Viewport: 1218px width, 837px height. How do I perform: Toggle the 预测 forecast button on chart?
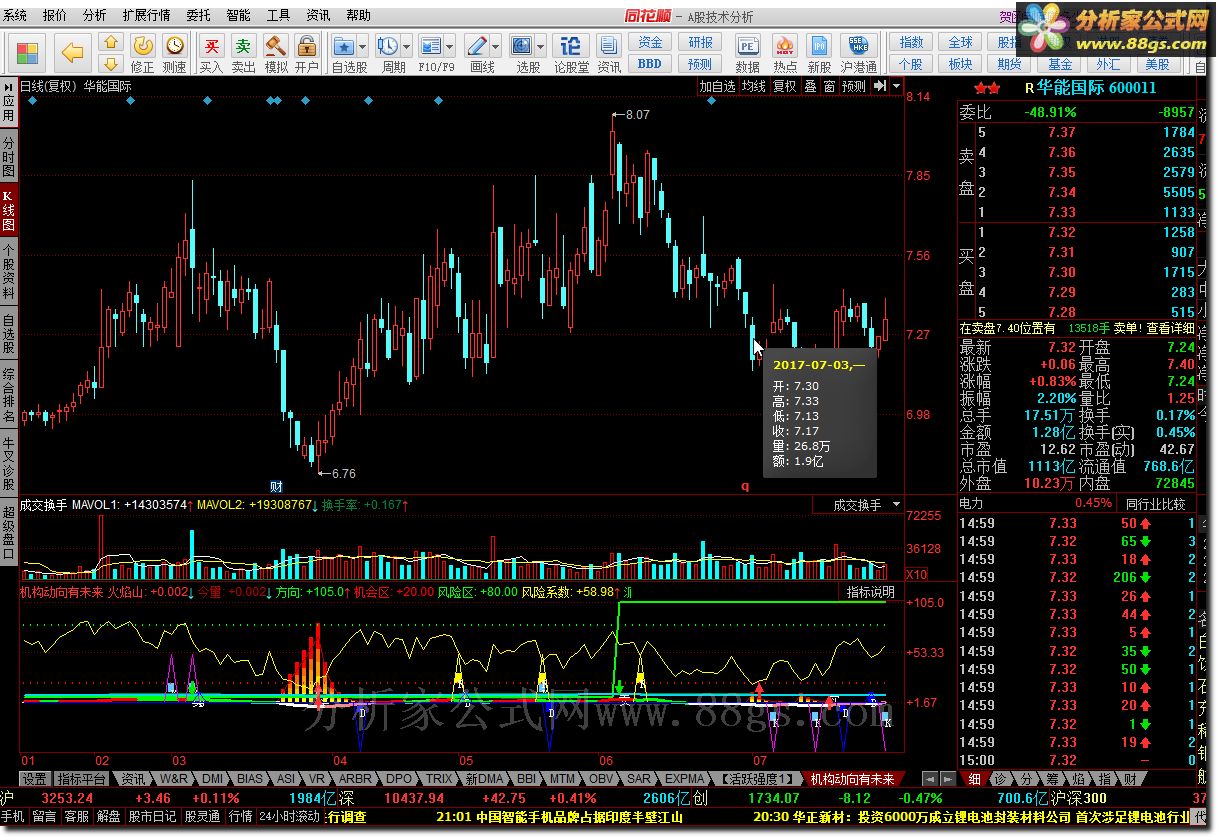click(854, 86)
